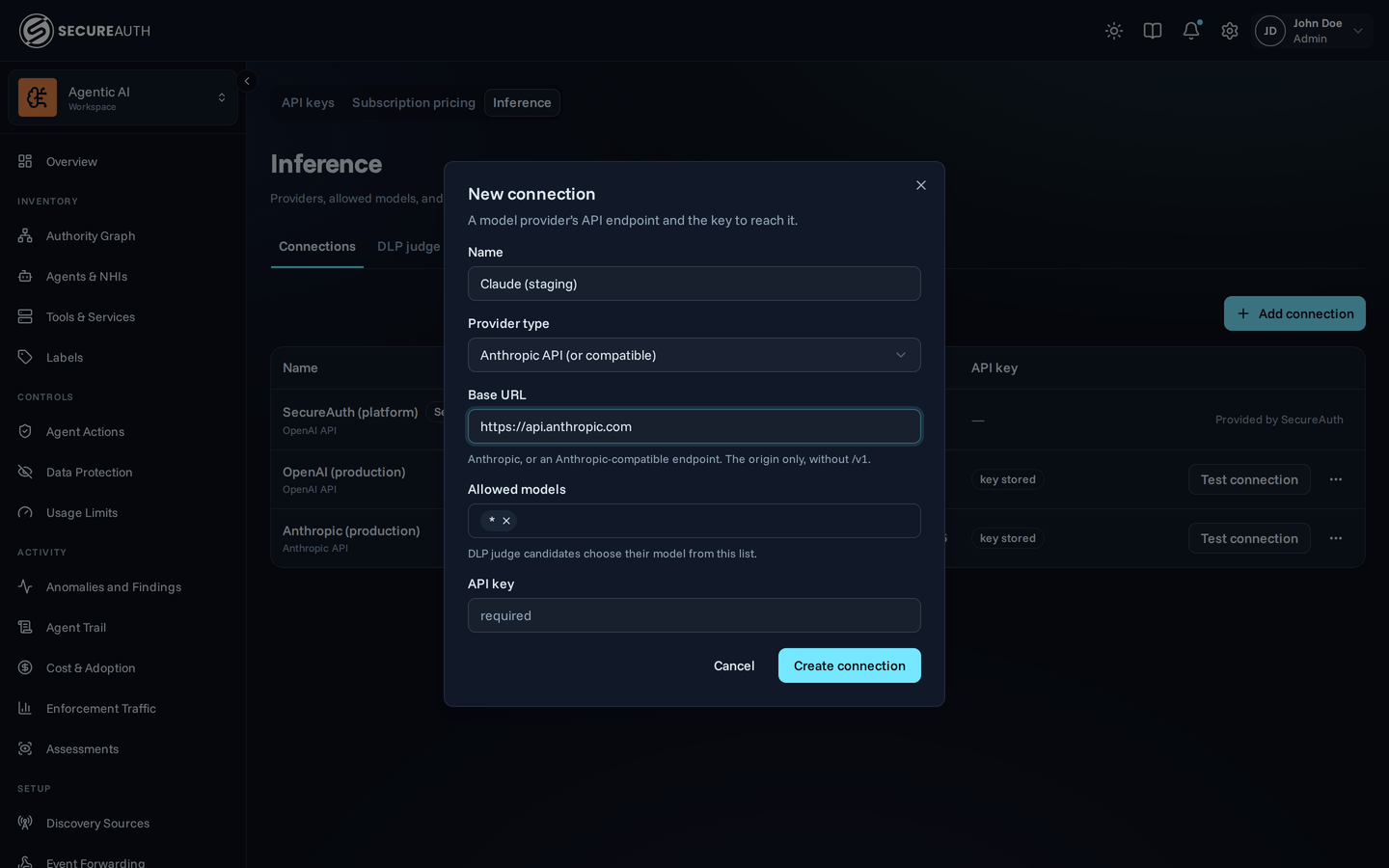Click the Base URL input field

coord(694,426)
